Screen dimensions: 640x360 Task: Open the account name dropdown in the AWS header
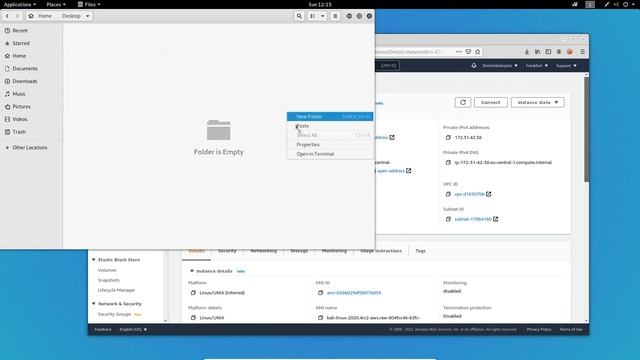pyautogui.click(x=500, y=66)
